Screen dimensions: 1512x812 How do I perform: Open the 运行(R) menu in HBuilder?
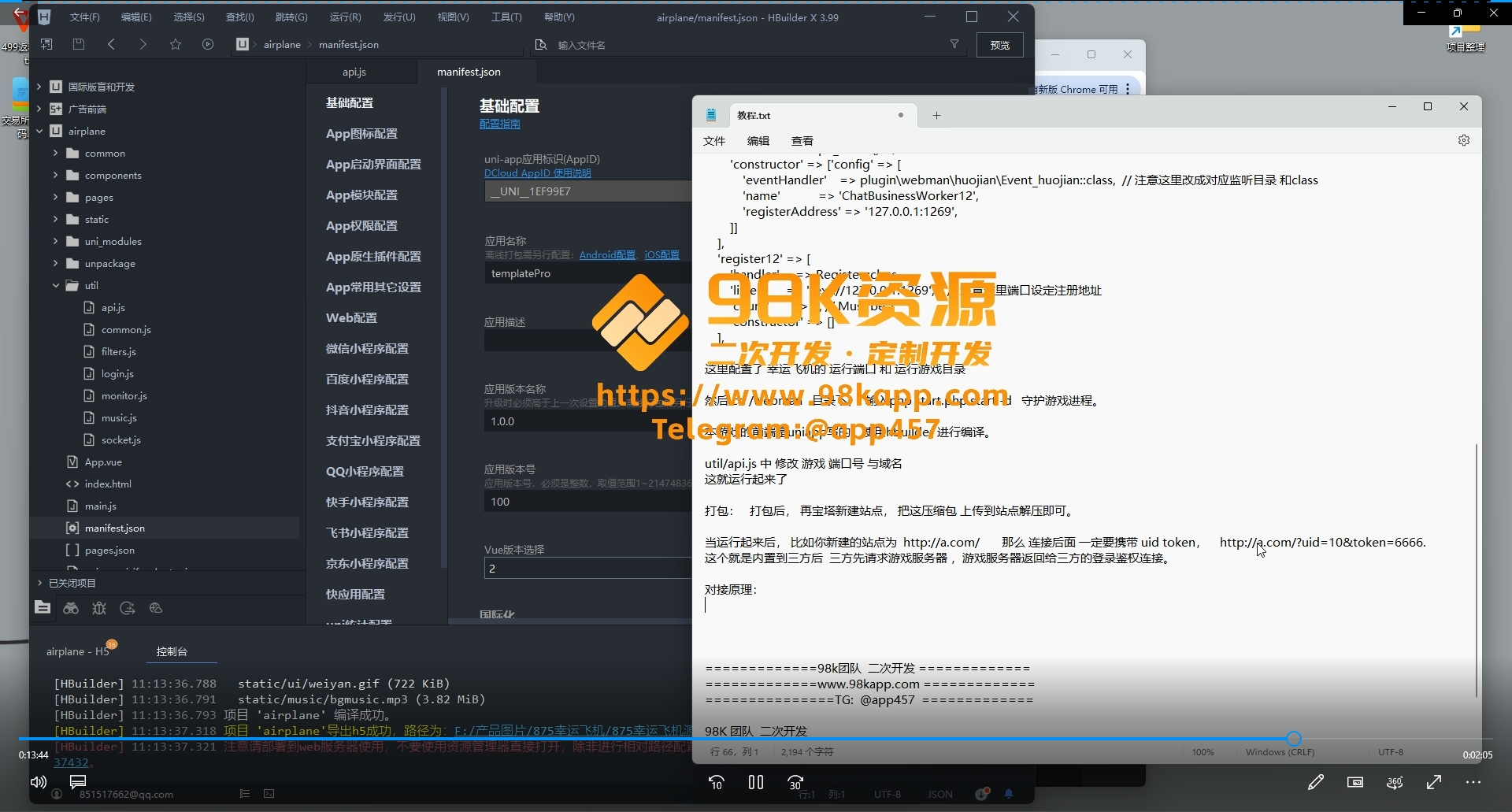tap(345, 17)
